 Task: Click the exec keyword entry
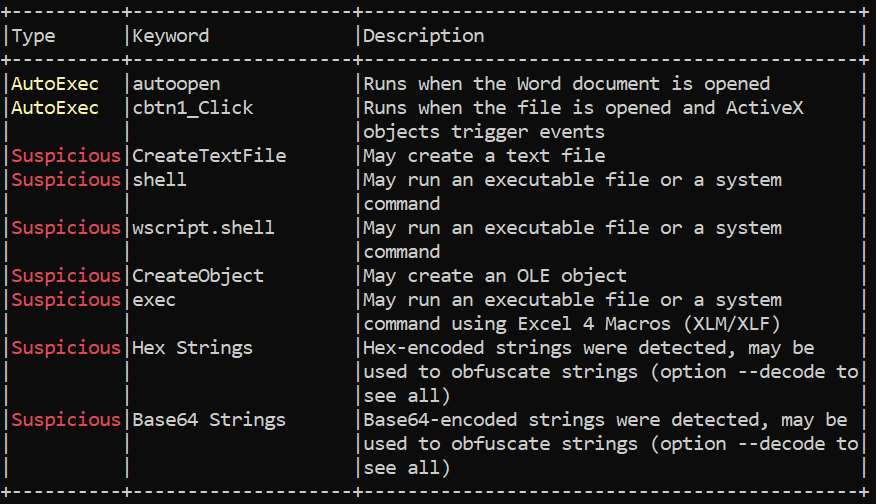tap(154, 300)
